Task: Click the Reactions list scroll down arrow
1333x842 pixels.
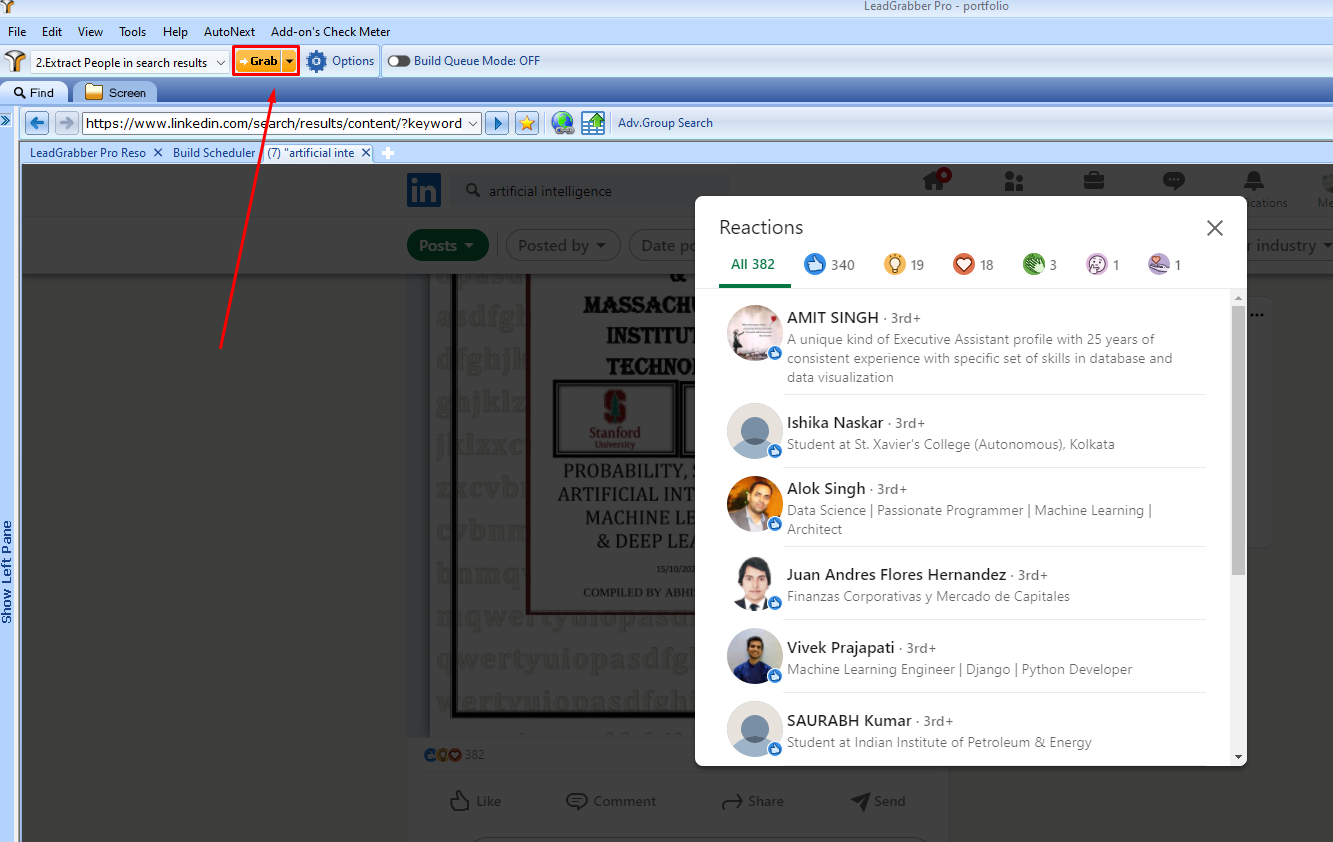Action: tap(1238, 757)
